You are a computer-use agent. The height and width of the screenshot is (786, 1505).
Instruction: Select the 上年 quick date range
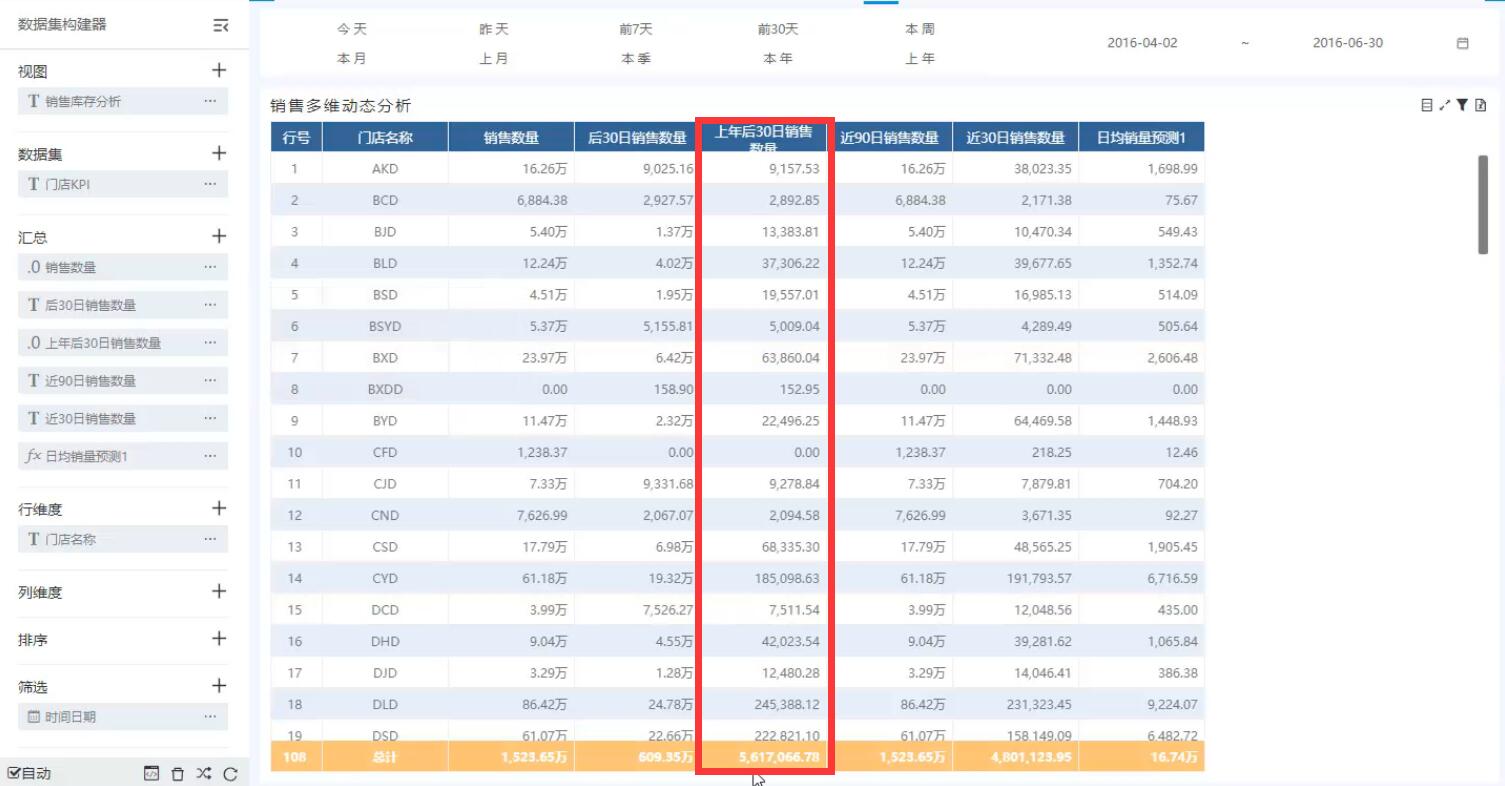point(920,59)
